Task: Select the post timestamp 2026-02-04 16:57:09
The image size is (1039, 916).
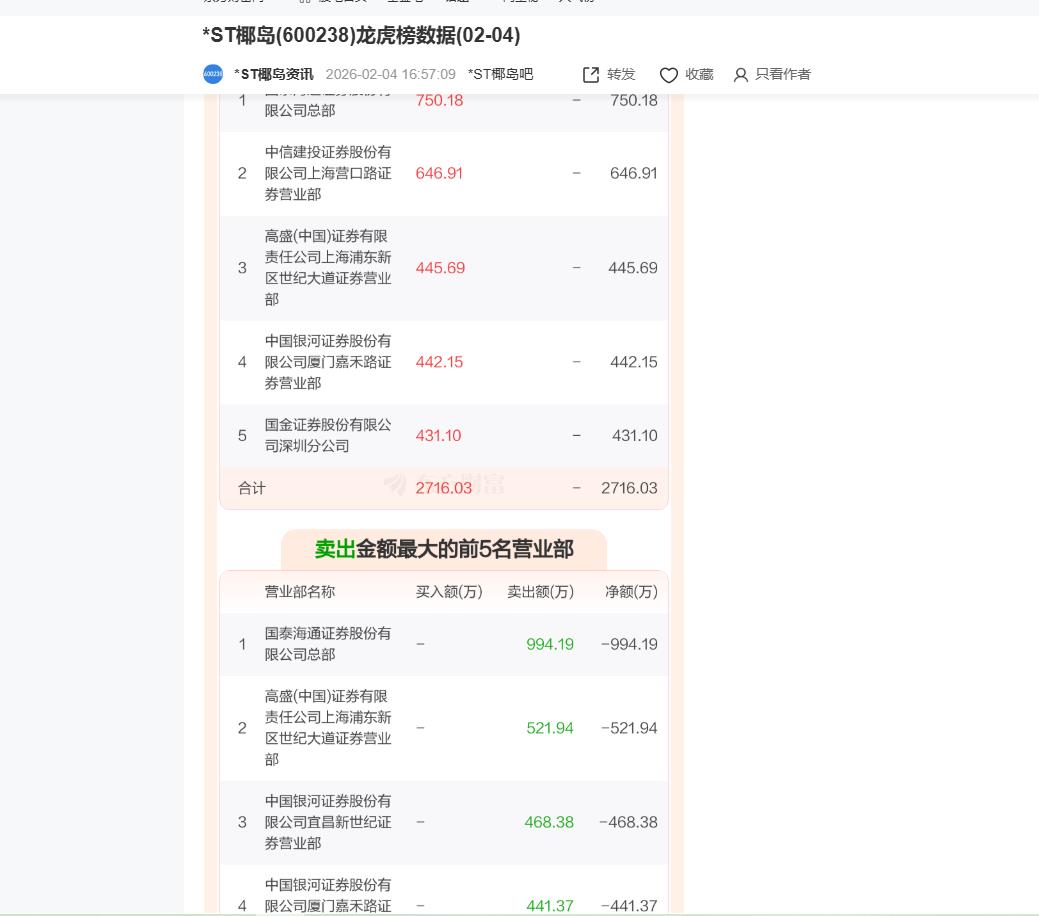Action: pyautogui.click(x=390, y=74)
